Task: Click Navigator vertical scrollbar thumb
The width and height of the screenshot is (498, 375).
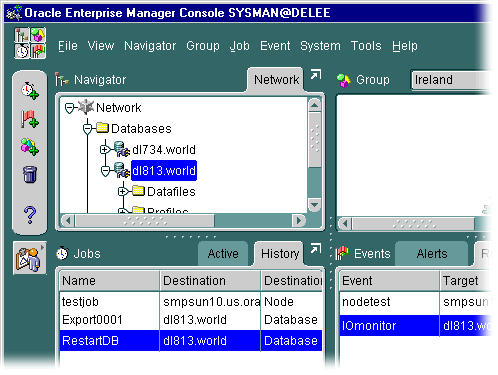Action: pyautogui.click(x=314, y=140)
